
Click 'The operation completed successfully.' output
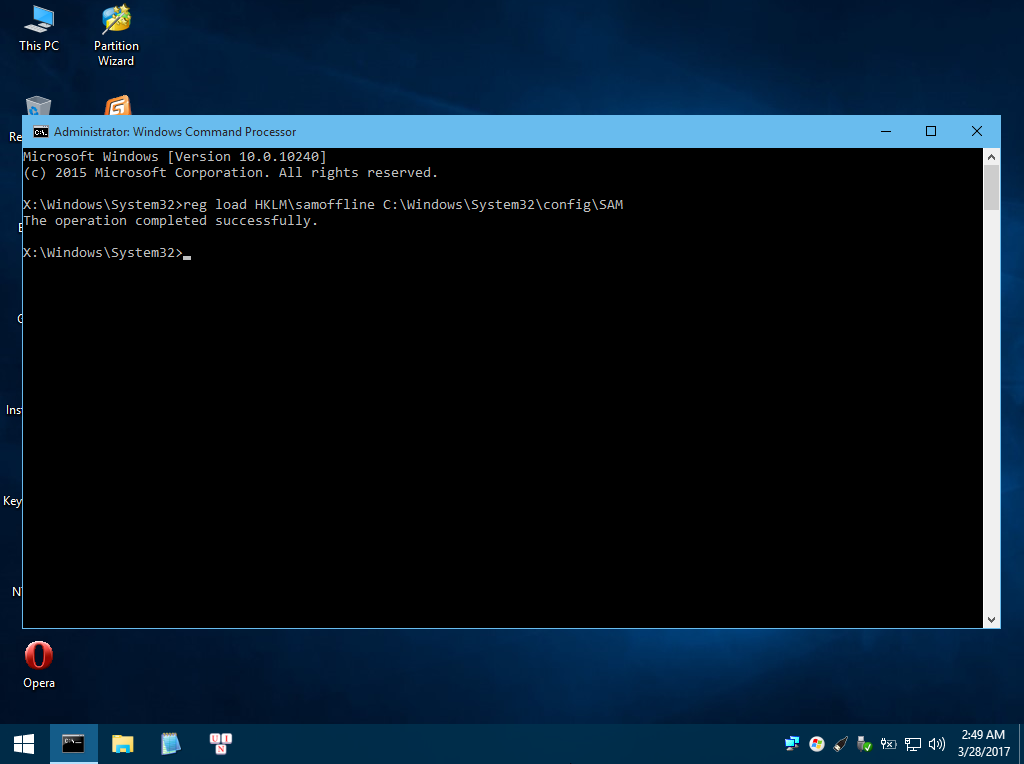(170, 221)
